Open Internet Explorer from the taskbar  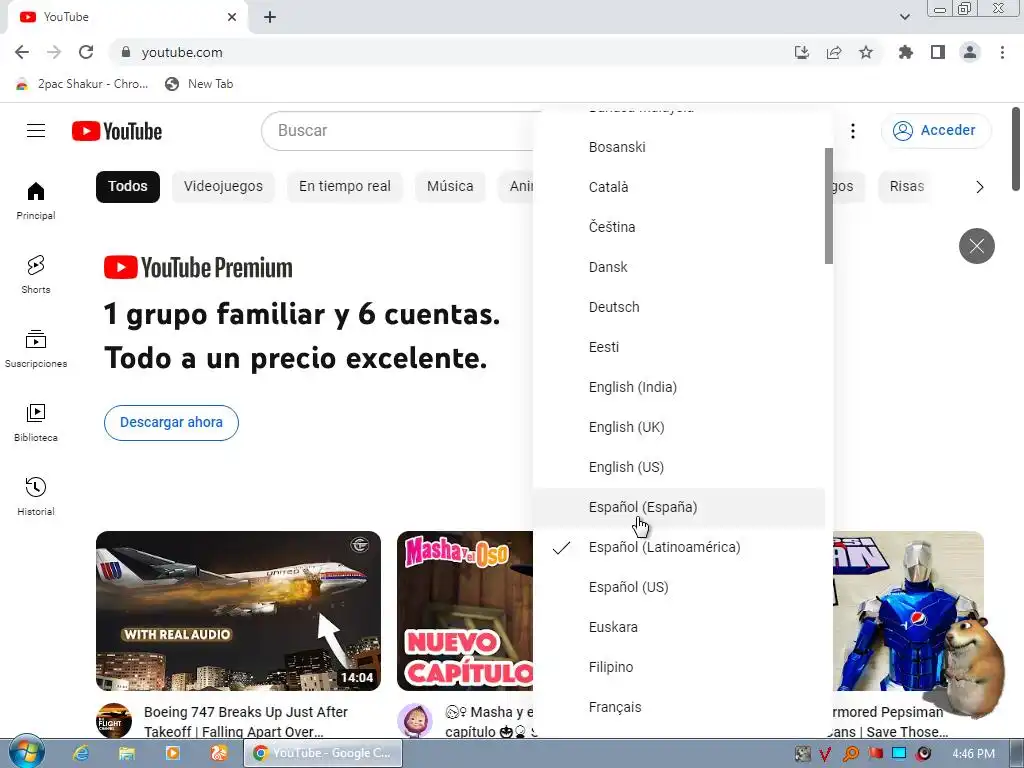click(81, 753)
